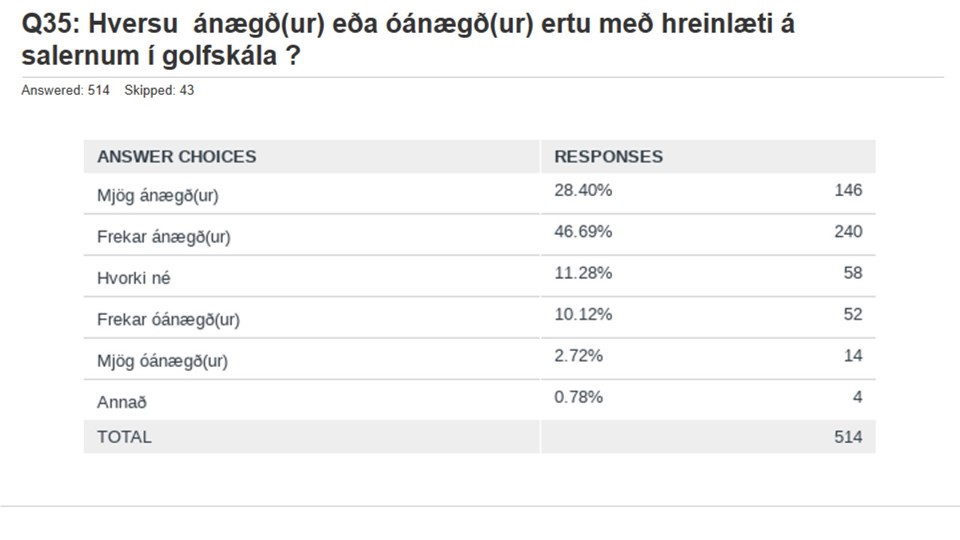Click the Frekar óánægð(ur) row label

click(168, 320)
